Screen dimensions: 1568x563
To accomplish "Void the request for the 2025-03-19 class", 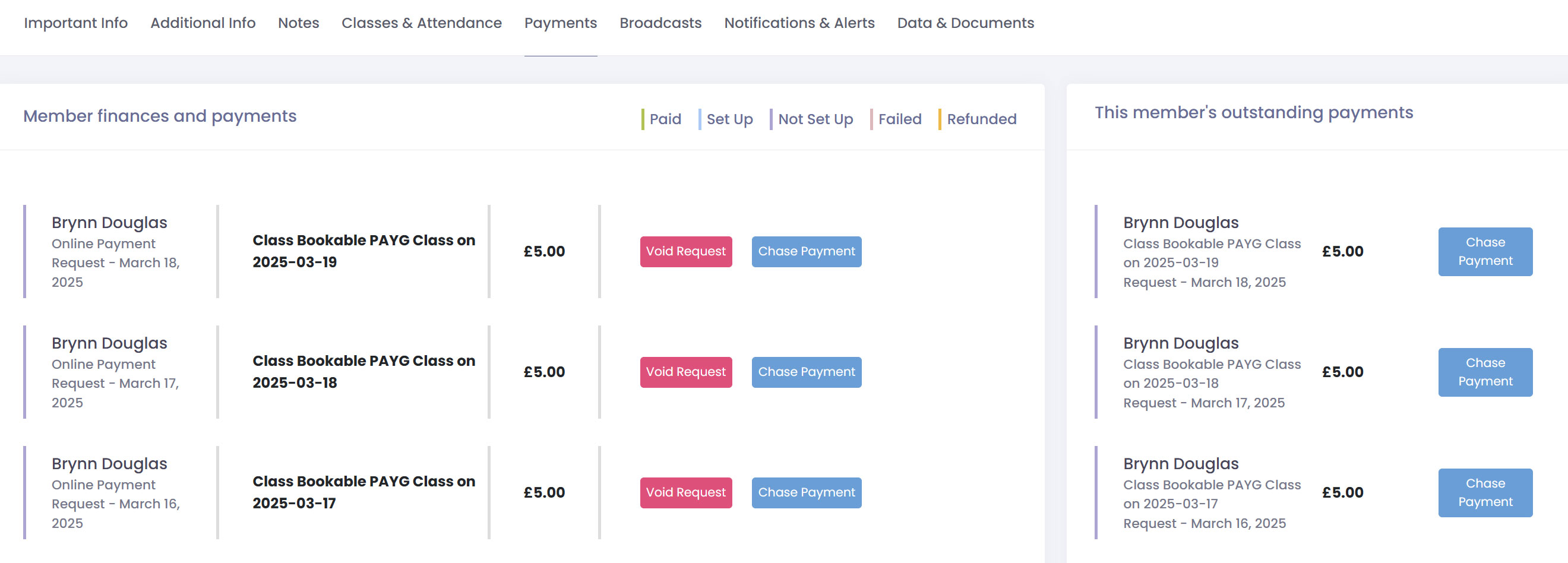I will [x=685, y=251].
